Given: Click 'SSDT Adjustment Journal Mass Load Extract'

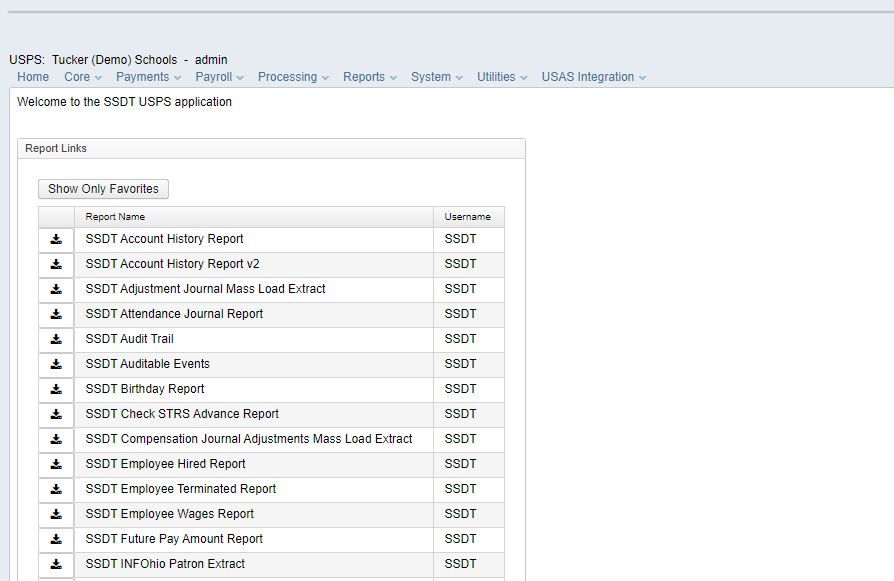Looking at the screenshot, I should coord(205,289).
